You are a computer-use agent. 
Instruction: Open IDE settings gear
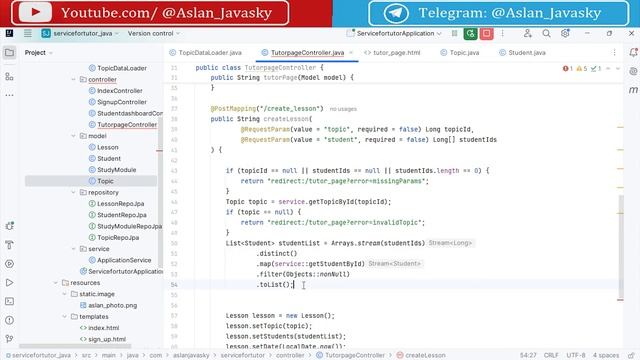click(x=565, y=33)
